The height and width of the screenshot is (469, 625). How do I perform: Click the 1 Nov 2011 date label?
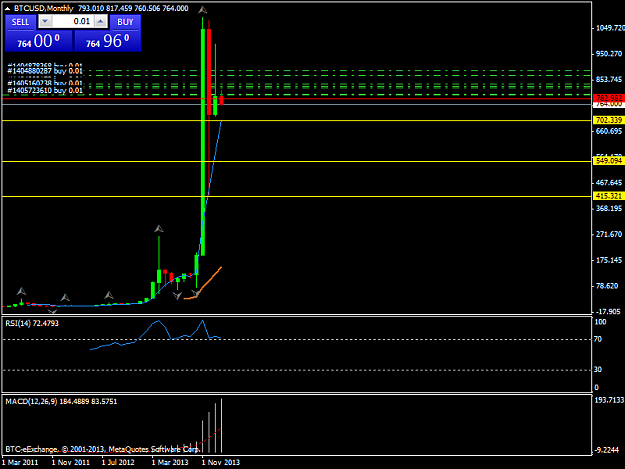71,462
